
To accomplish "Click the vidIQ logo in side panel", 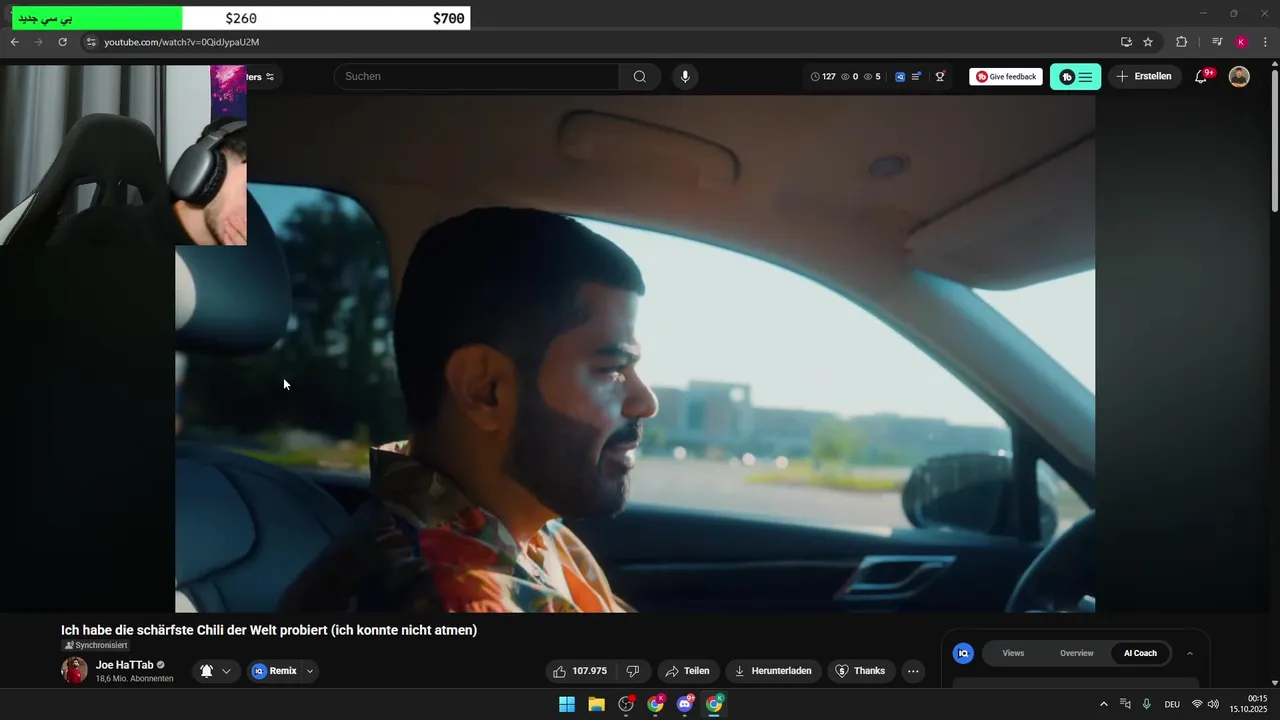I will (x=964, y=653).
